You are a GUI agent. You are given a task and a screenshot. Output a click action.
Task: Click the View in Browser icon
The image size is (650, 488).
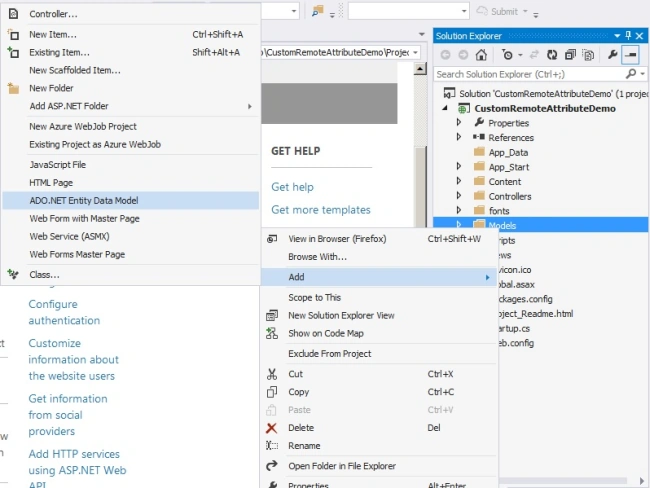point(272,239)
